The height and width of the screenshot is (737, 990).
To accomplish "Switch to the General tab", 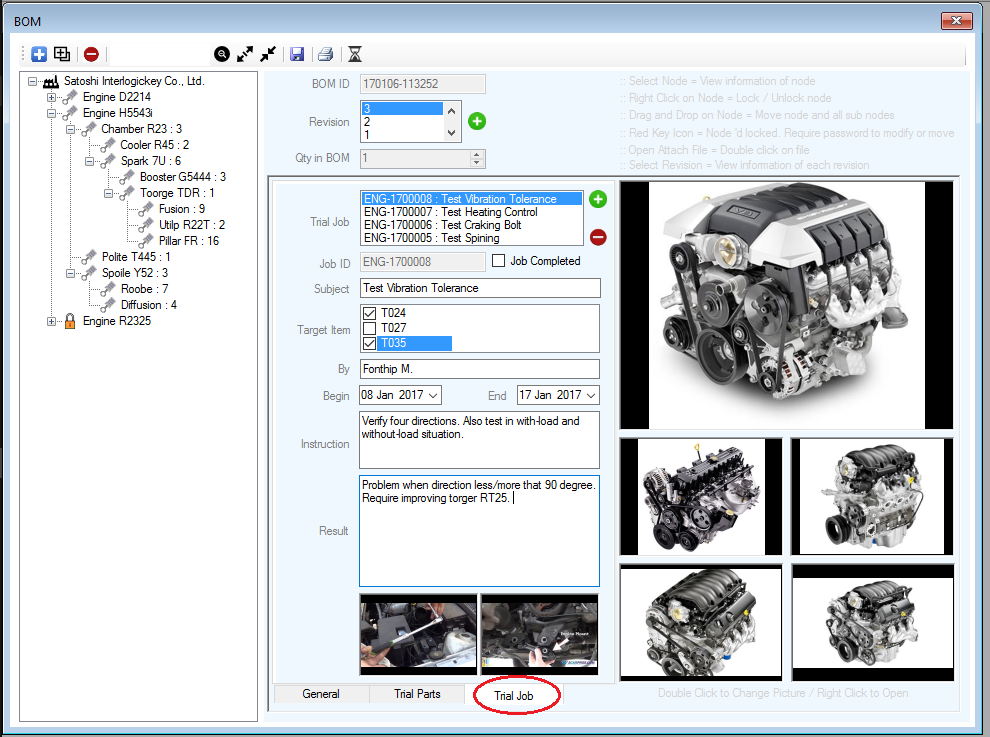I will [321, 694].
